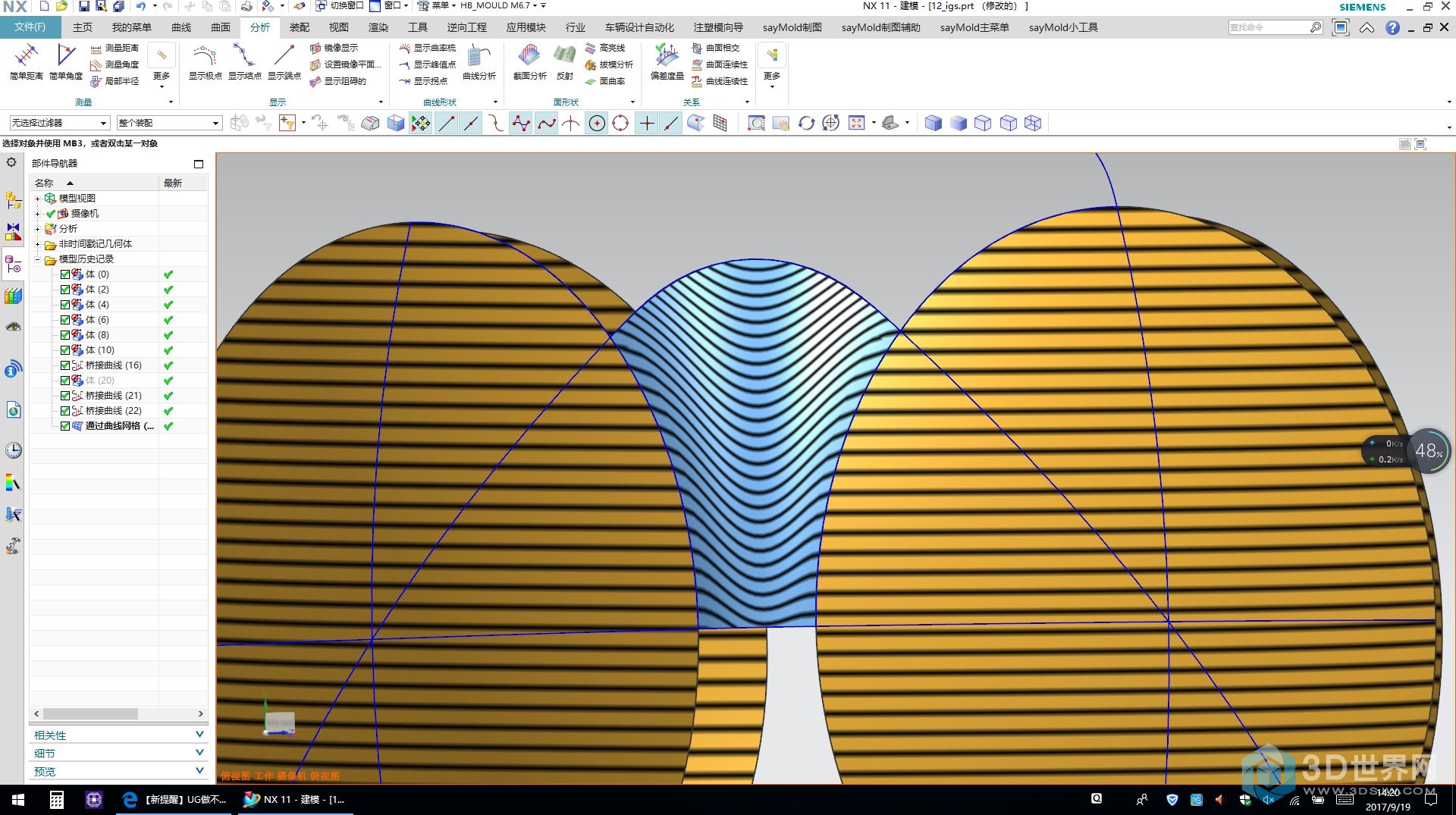Image resolution: width=1456 pixels, height=815 pixels.
Task: Click 曲面连续性 surface continuity
Action: (x=719, y=64)
